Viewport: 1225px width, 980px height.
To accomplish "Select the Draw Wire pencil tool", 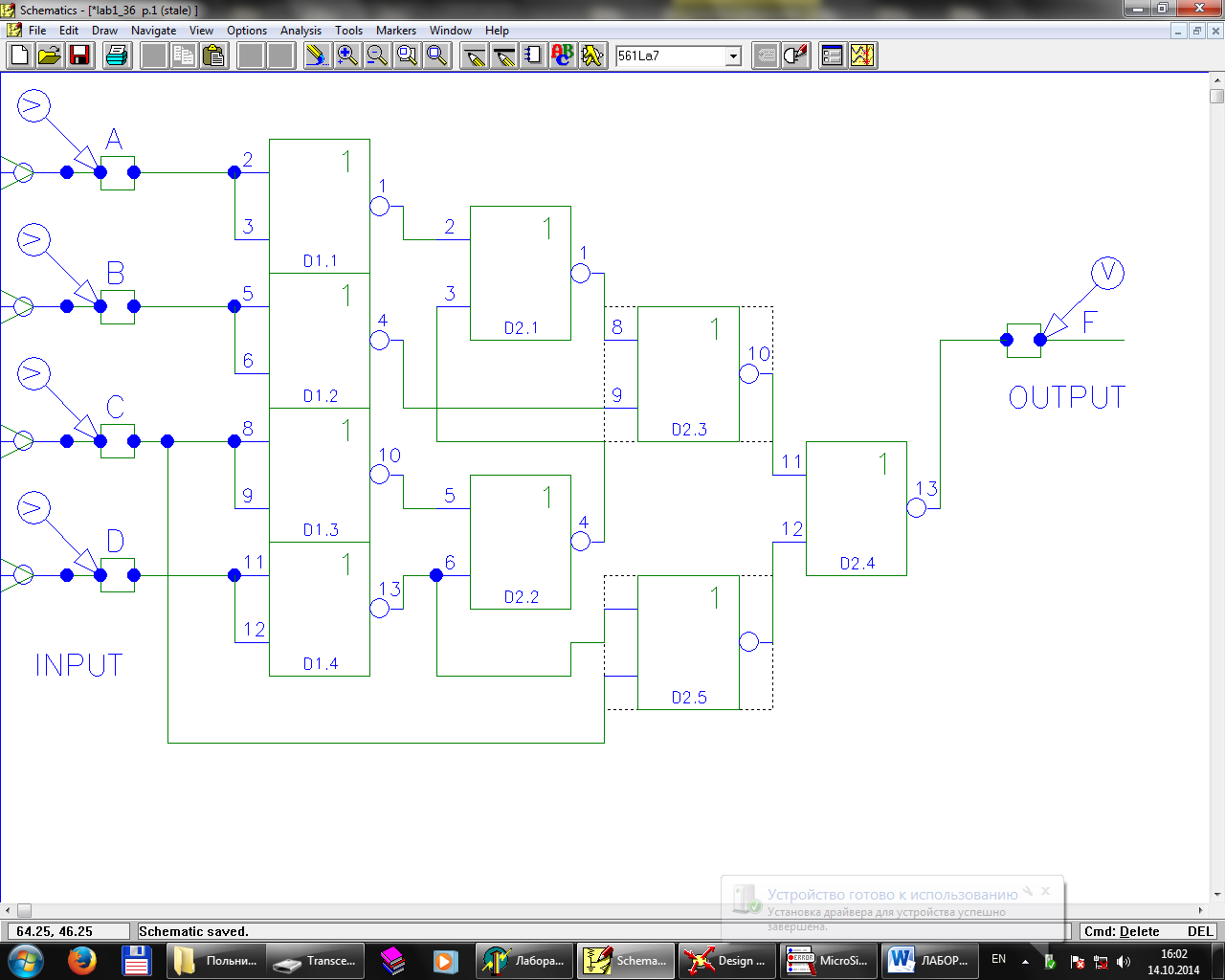I will point(475,56).
